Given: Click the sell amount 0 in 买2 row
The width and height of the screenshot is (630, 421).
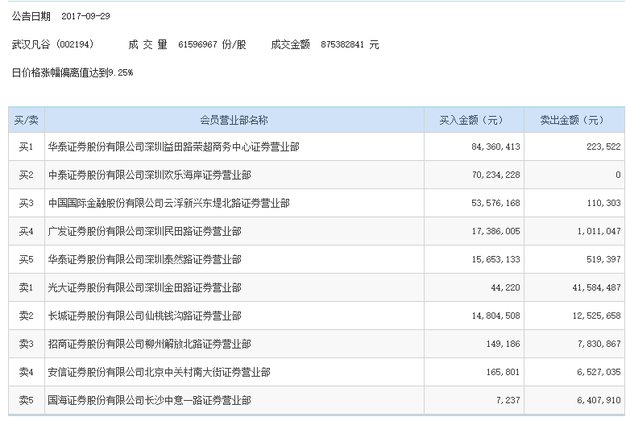Looking at the screenshot, I should click(618, 175).
